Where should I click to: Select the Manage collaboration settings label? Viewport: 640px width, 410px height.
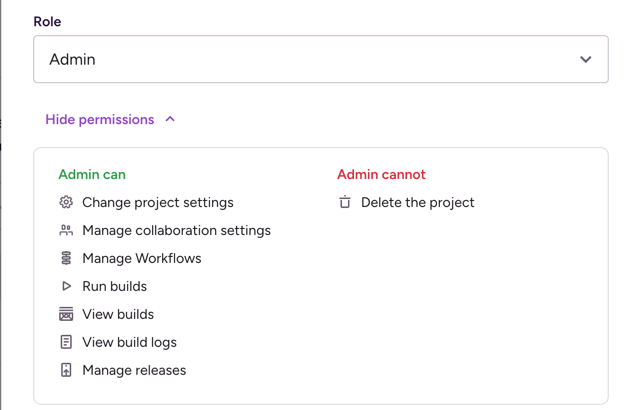(176, 230)
